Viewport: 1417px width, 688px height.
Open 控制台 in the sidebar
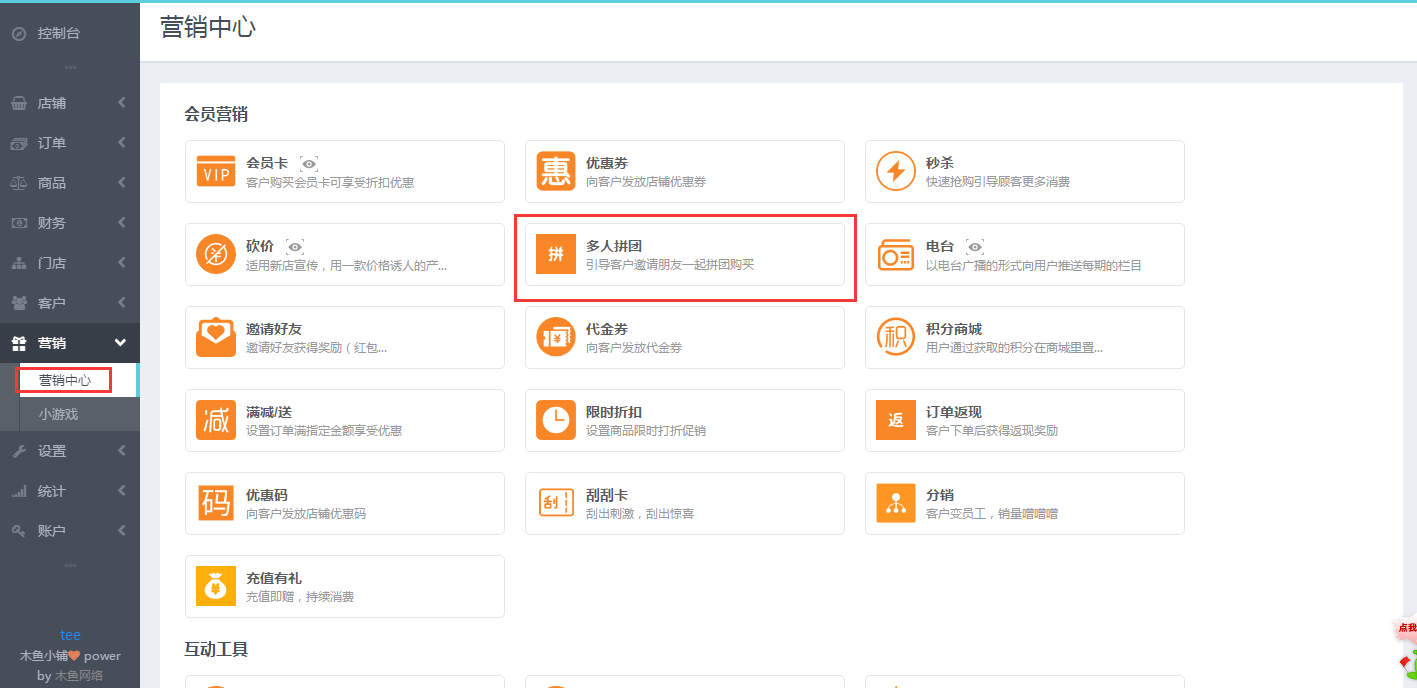click(70, 33)
